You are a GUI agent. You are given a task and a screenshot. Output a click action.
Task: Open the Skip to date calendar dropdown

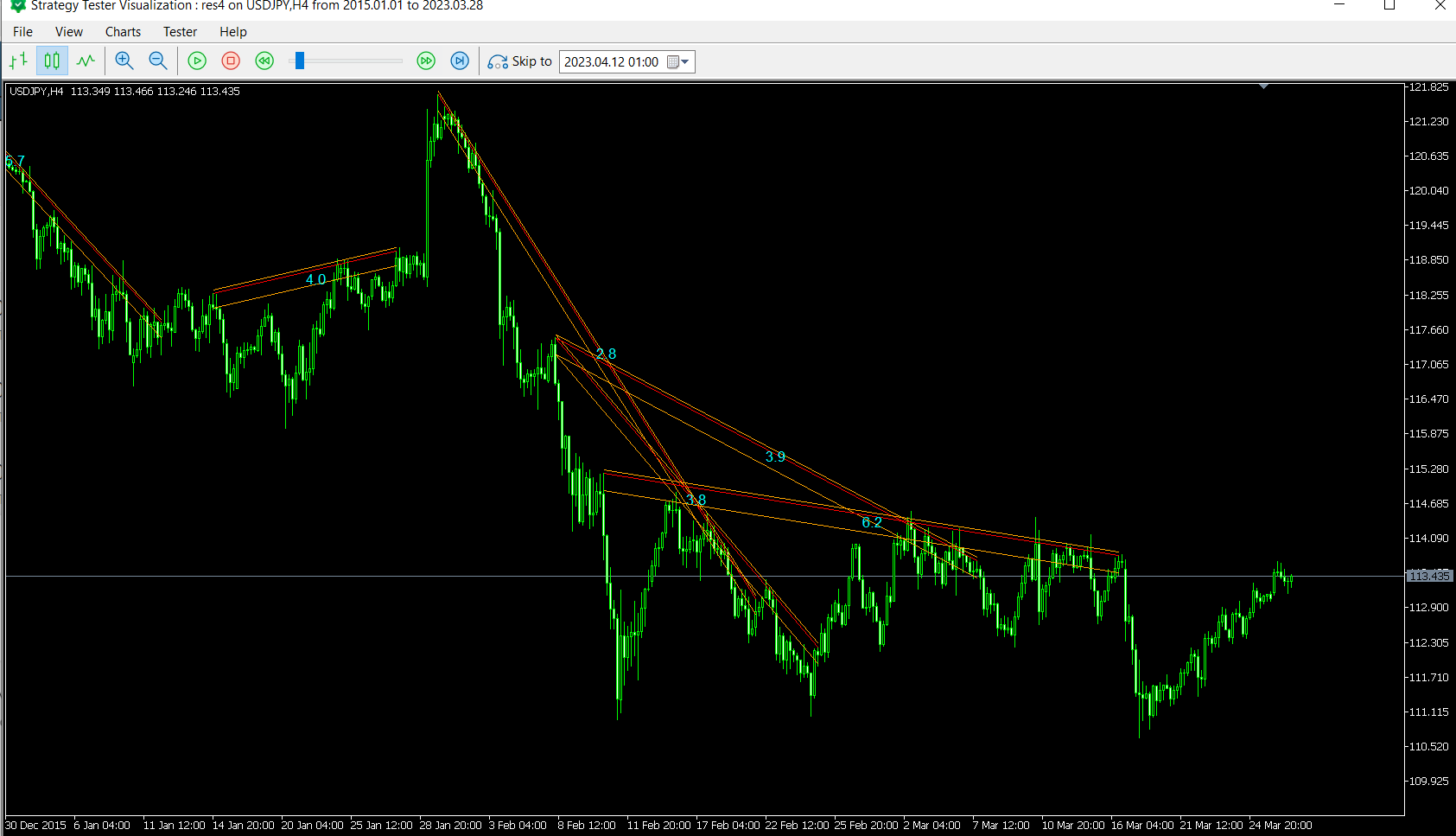[x=679, y=62]
